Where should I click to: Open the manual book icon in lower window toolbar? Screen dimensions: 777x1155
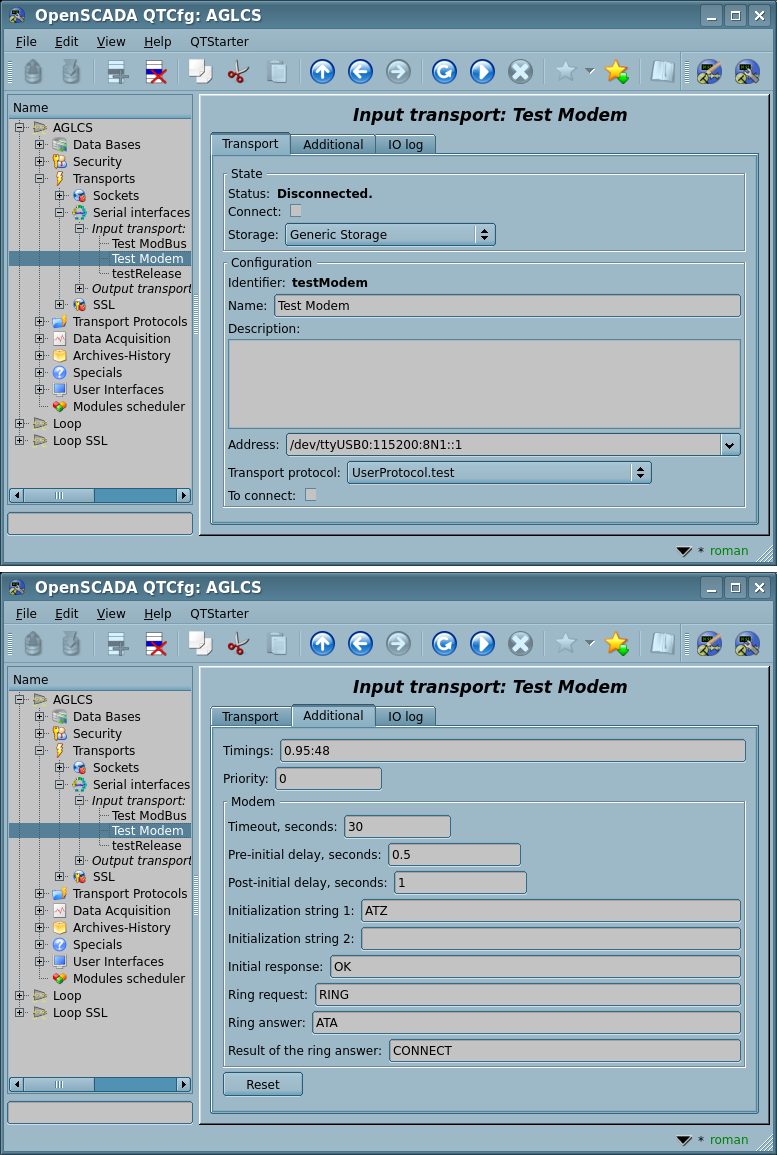[x=662, y=643]
